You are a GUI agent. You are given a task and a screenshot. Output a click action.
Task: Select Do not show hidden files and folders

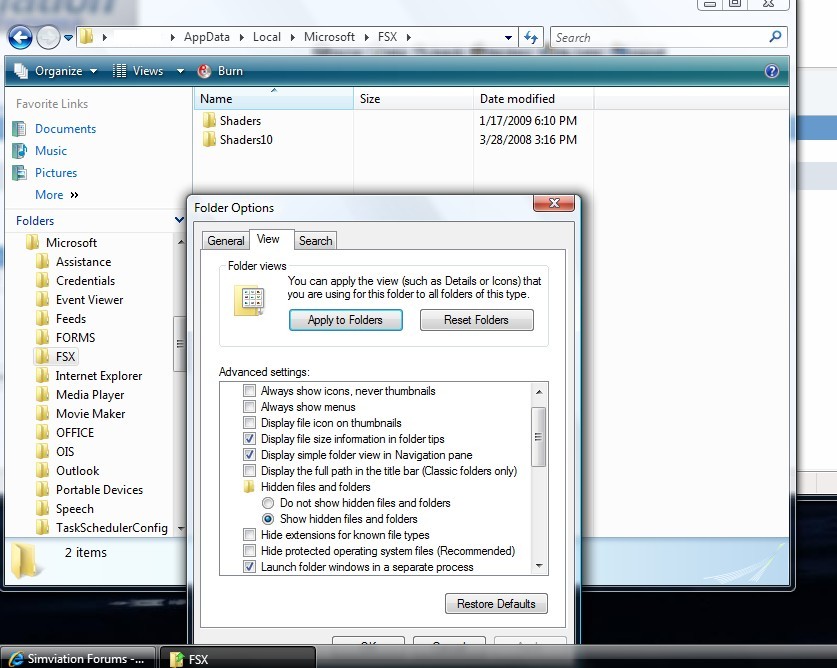(268, 503)
